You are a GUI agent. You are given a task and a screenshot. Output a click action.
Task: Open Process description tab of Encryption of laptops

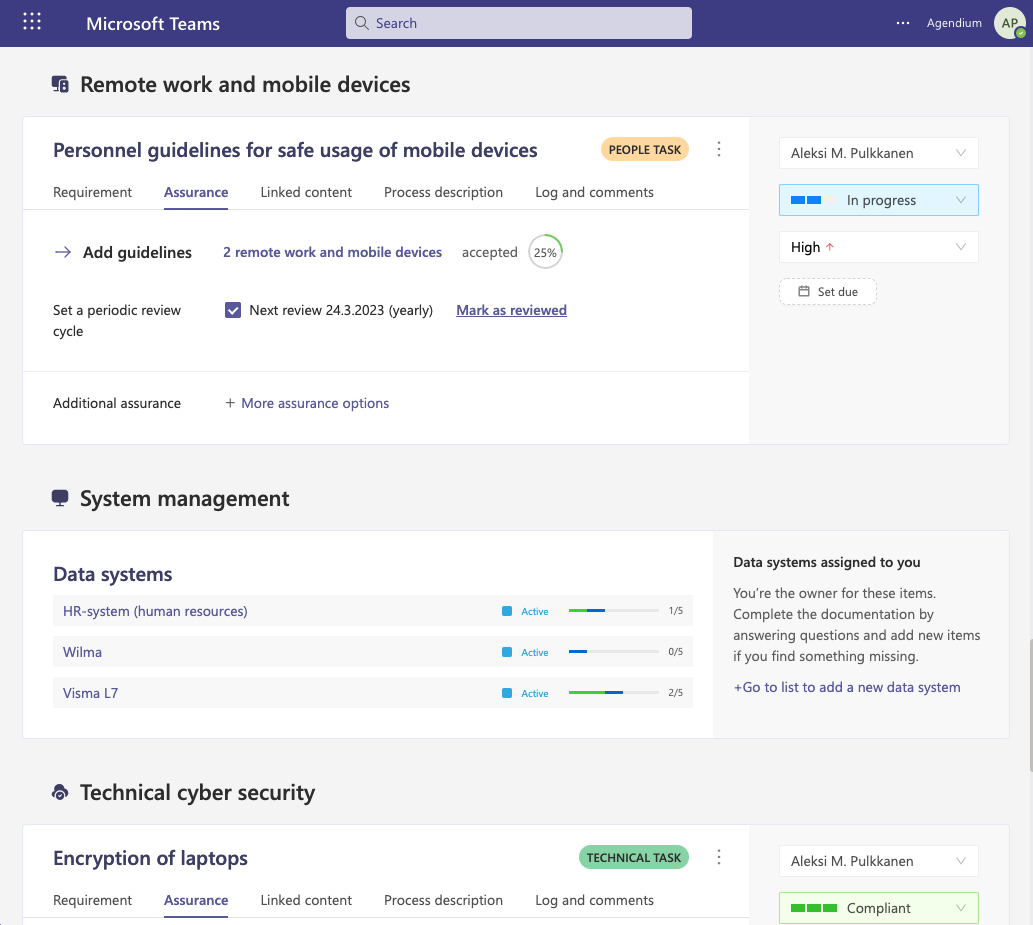[x=443, y=900]
